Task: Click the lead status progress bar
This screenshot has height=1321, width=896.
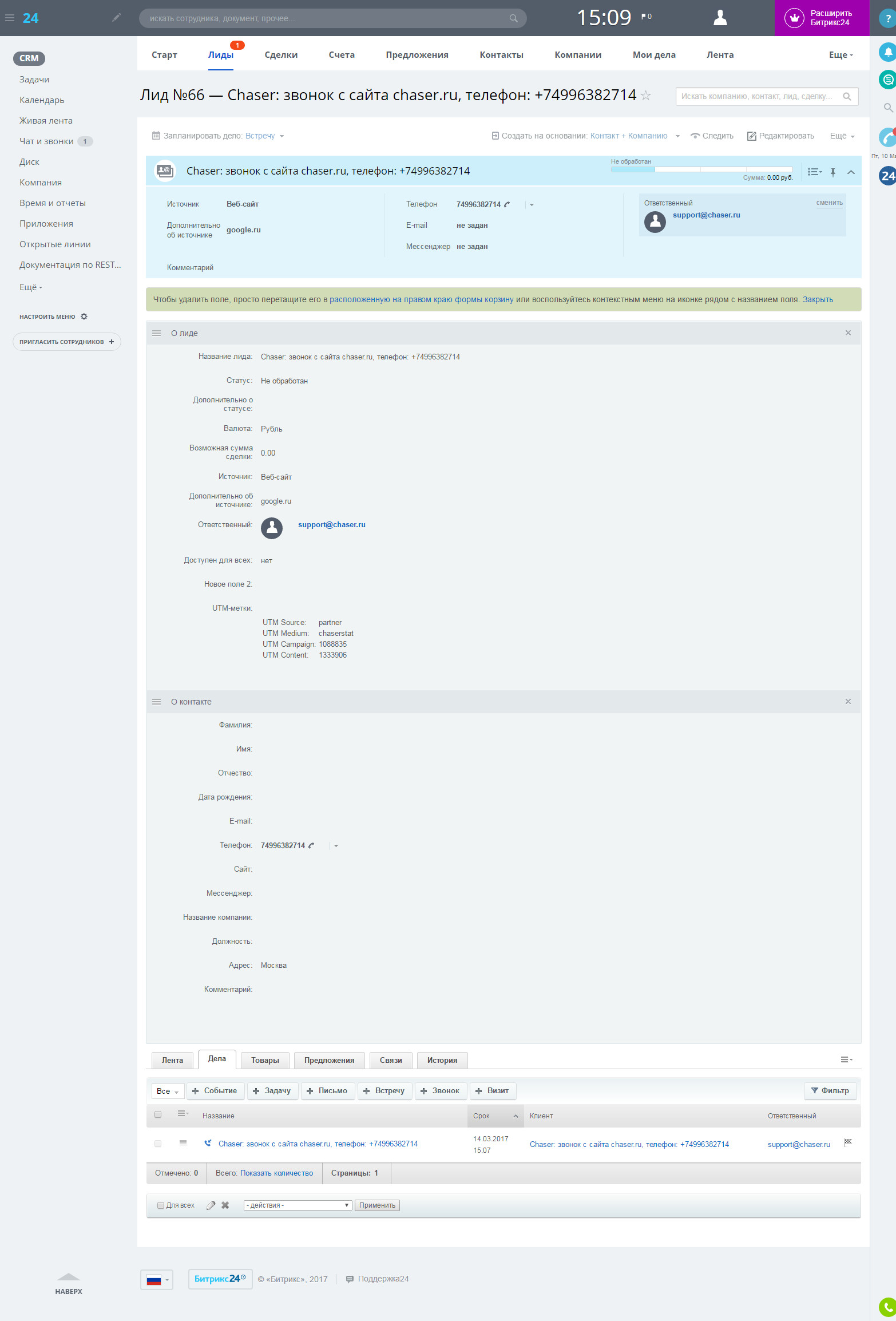Action: [x=701, y=169]
